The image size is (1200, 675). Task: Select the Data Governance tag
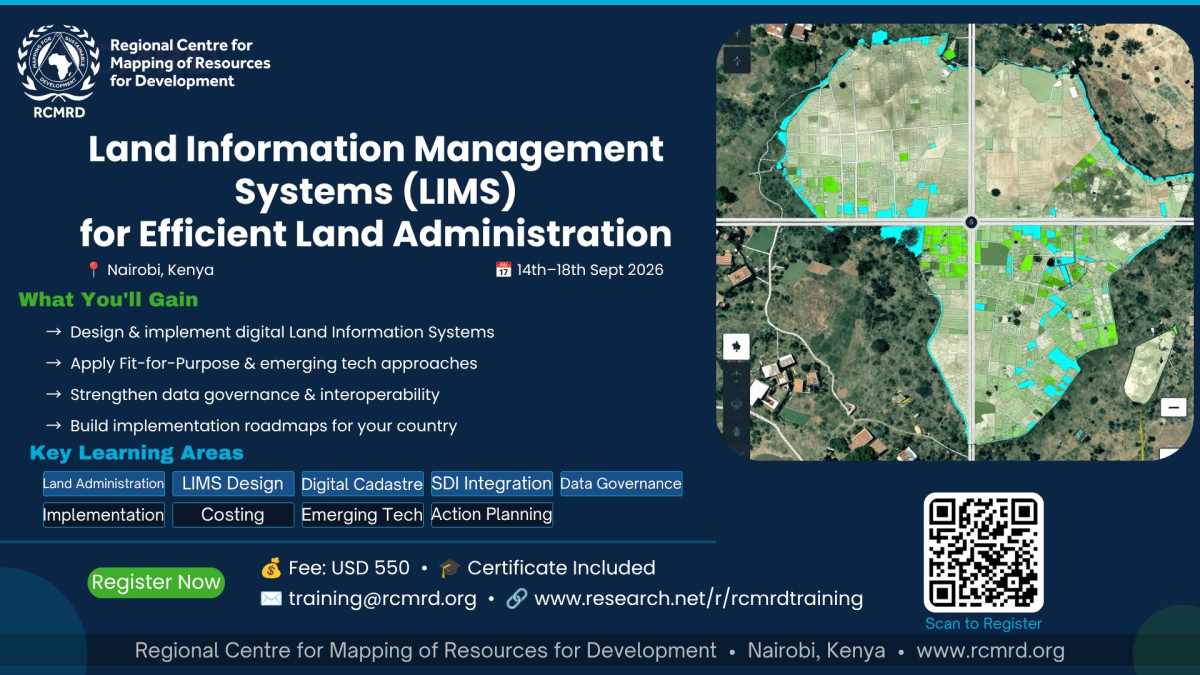(621, 484)
